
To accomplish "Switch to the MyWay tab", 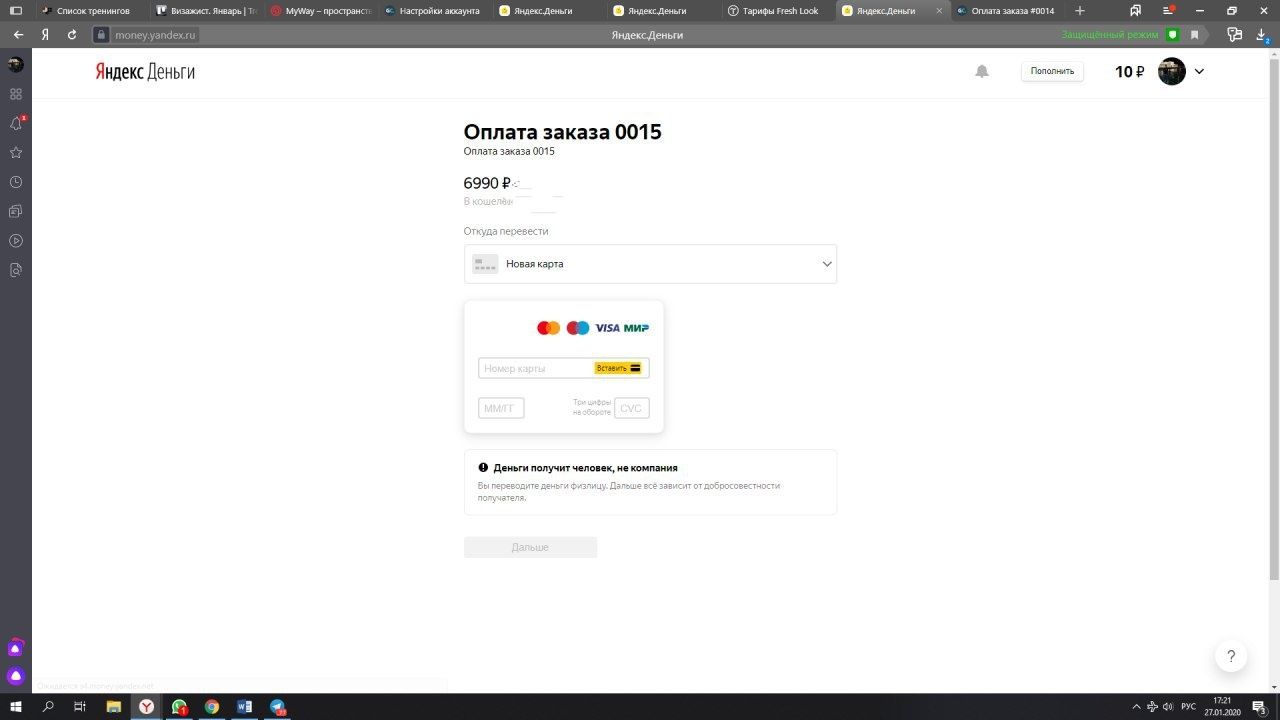I will click(x=321, y=11).
